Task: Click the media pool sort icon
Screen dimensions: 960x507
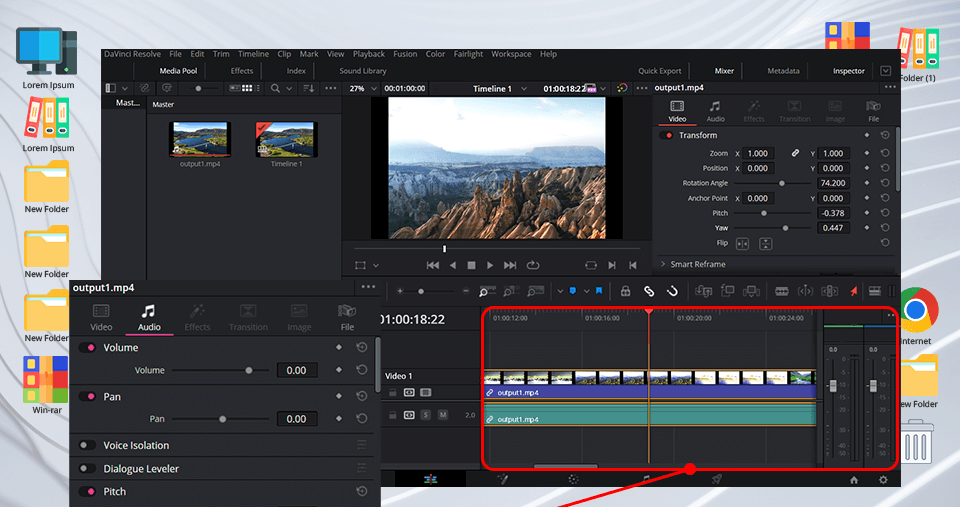Action: (x=309, y=88)
